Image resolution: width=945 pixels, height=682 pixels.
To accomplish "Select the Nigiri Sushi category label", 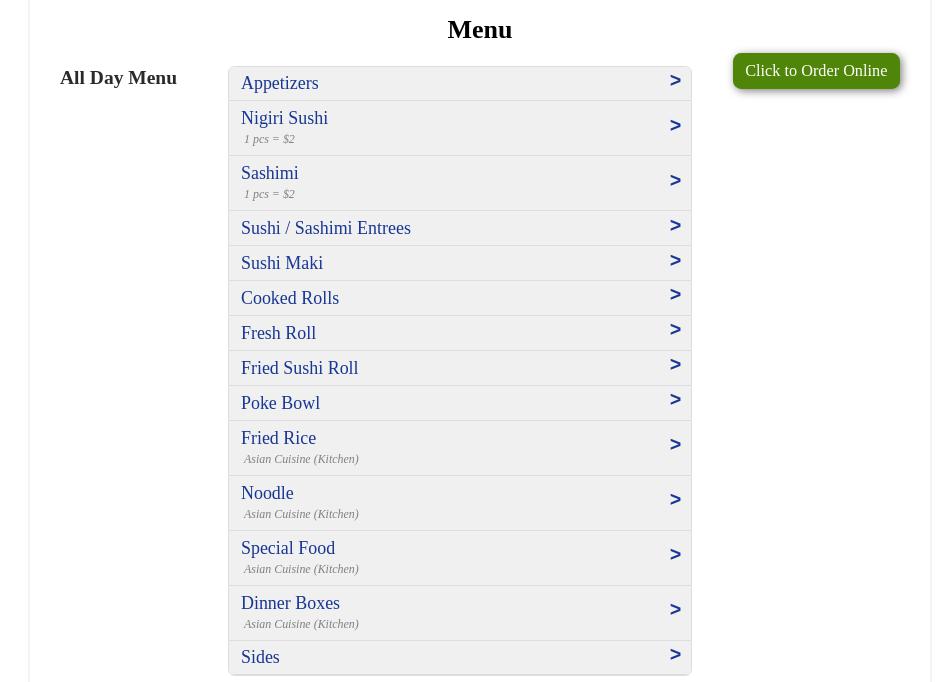I will (x=284, y=118).
